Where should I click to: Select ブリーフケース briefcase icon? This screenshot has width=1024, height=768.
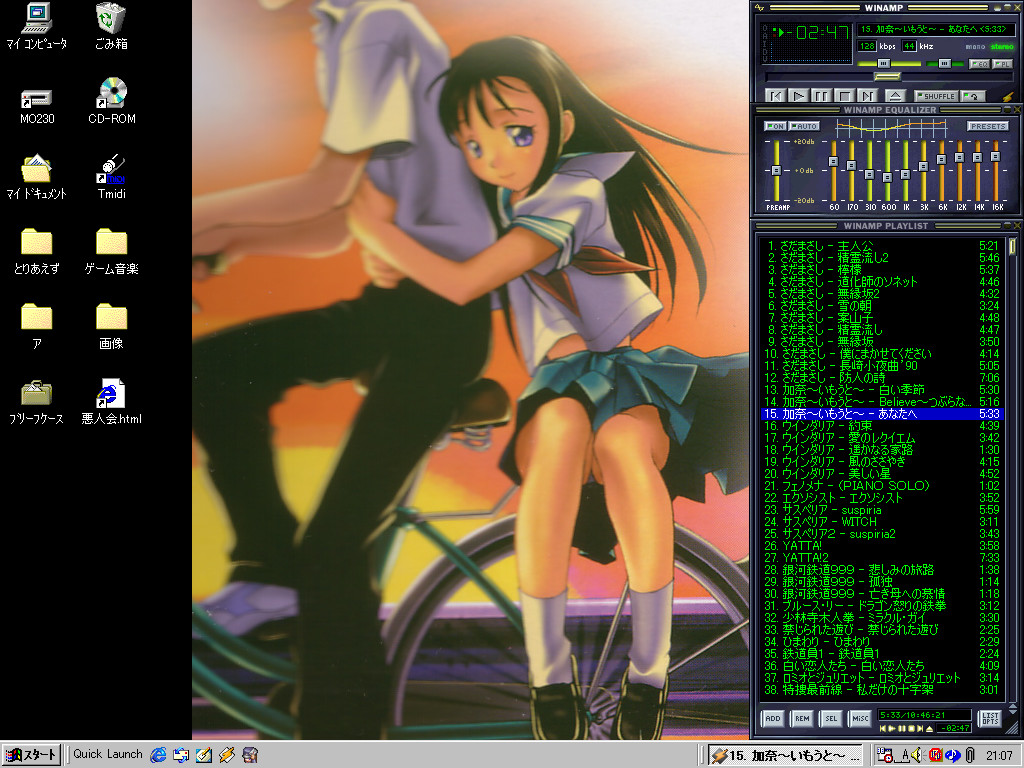[37, 403]
